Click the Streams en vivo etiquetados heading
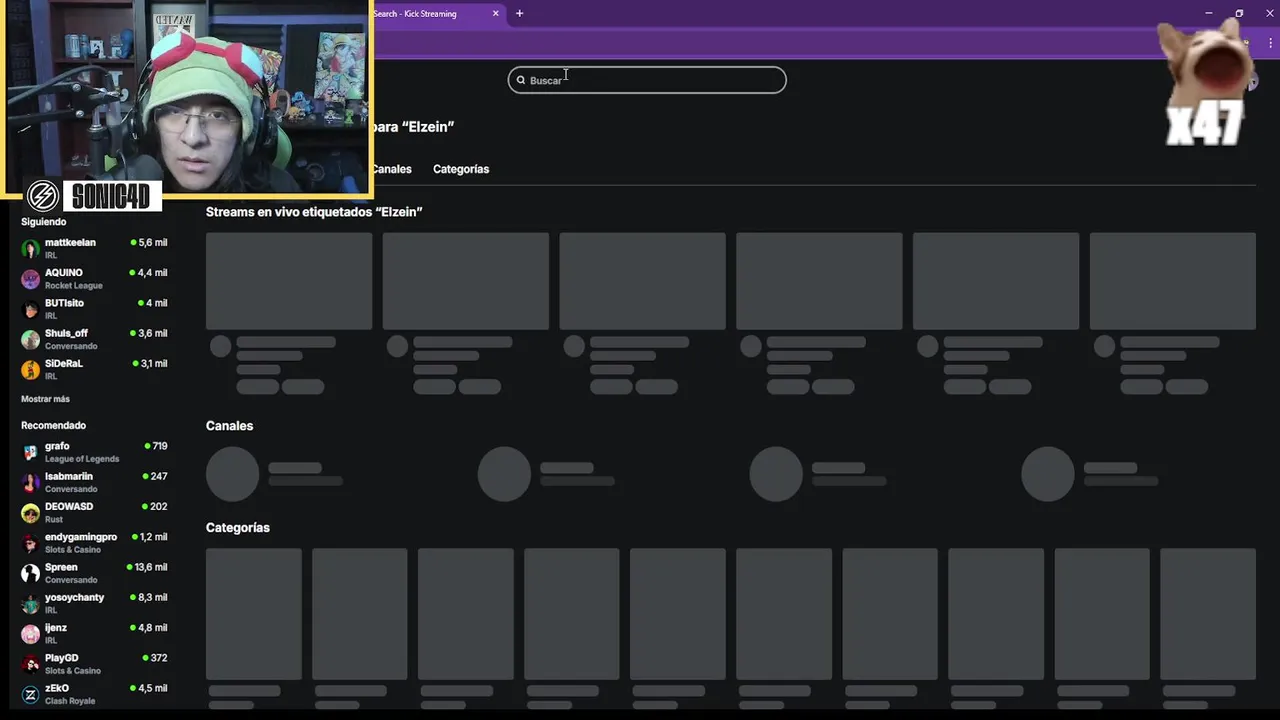This screenshot has height=720, width=1280. click(314, 212)
